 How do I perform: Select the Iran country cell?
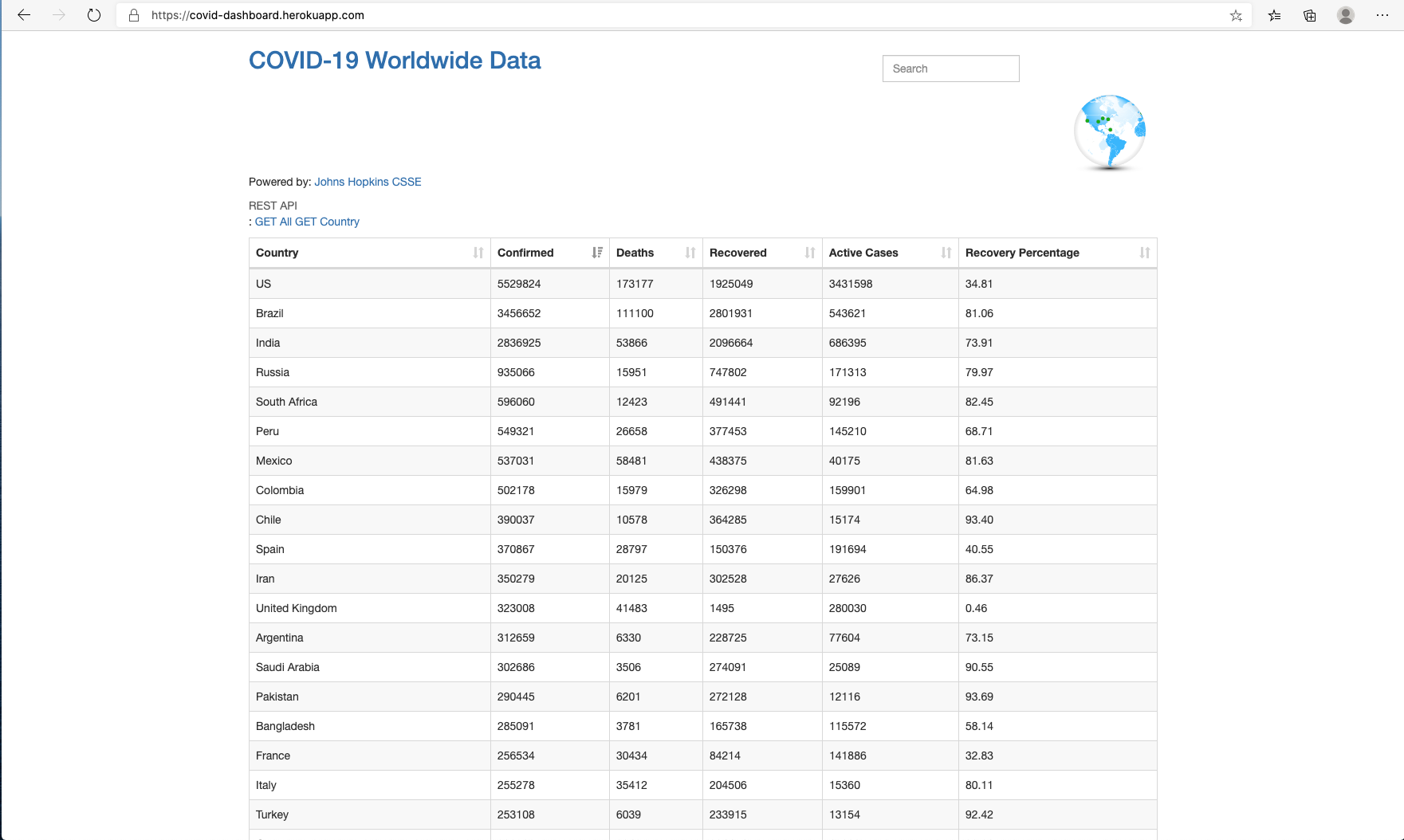tap(370, 579)
